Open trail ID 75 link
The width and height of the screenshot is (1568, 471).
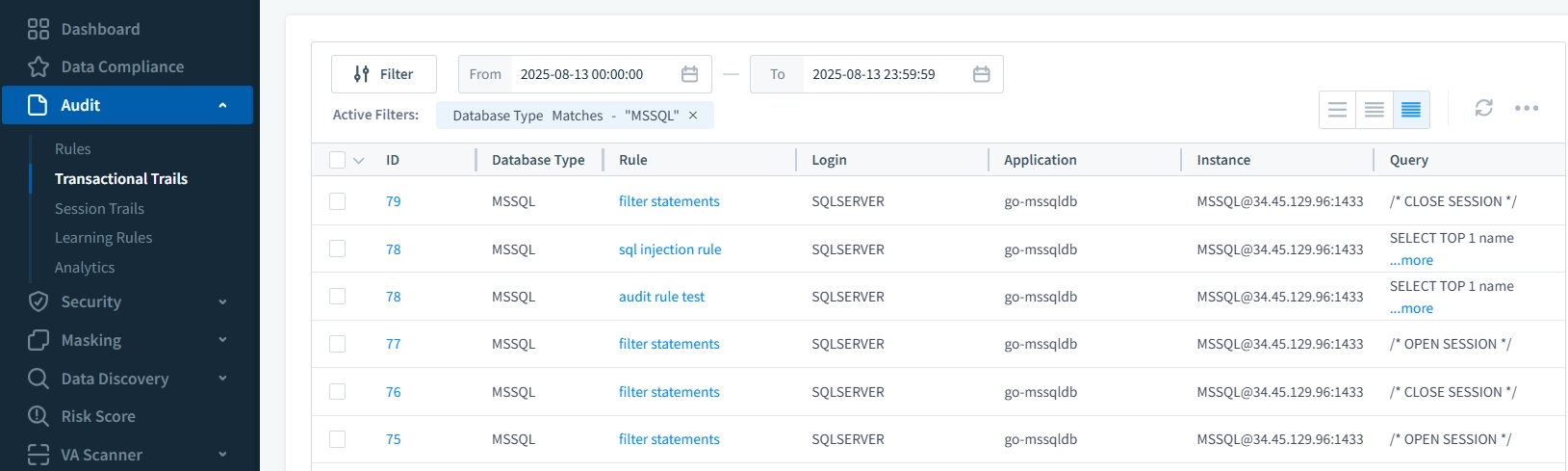click(393, 439)
